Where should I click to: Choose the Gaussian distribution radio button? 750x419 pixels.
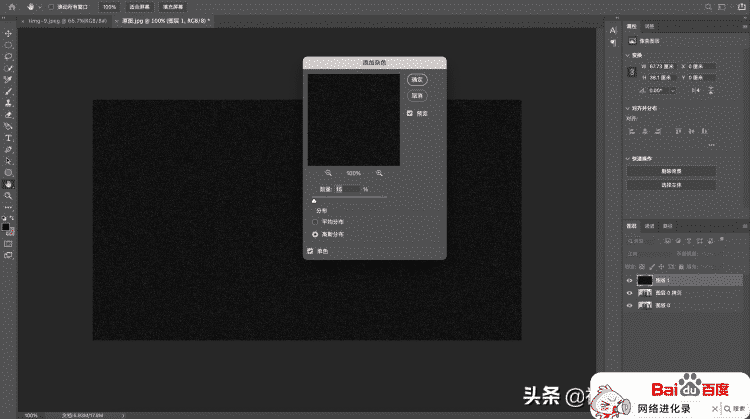(315, 234)
